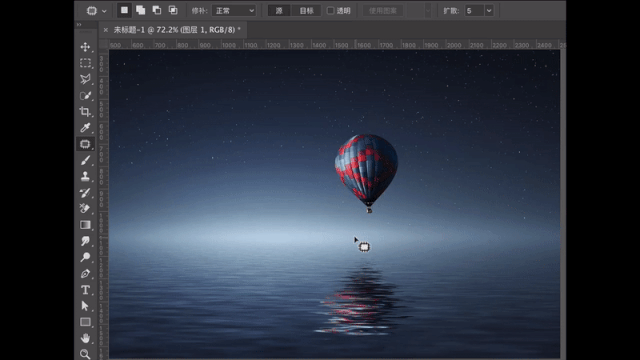Switch to the 未标题-1 document tab

177,30
